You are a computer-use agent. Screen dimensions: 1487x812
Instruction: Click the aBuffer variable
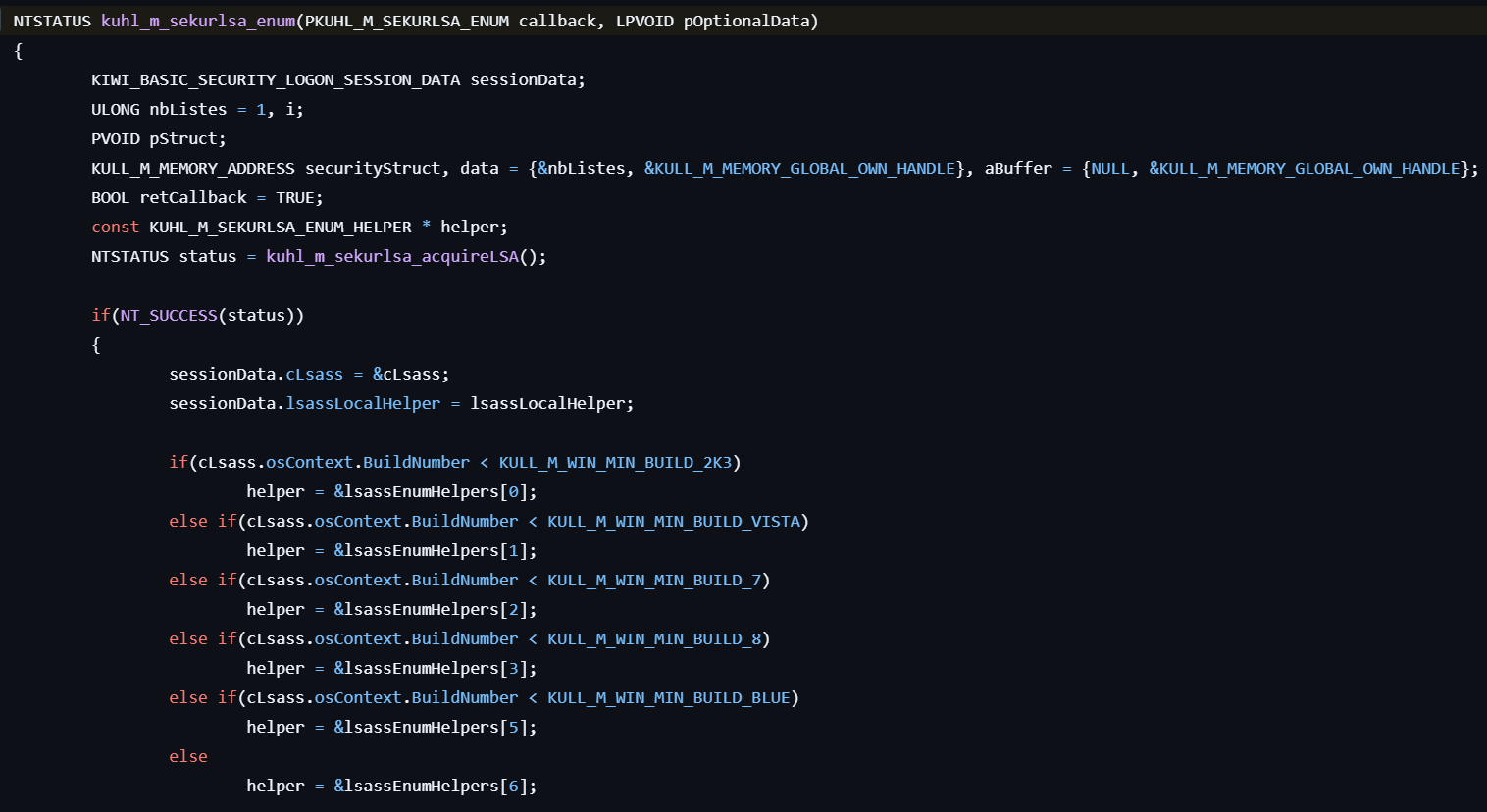coord(1018,168)
